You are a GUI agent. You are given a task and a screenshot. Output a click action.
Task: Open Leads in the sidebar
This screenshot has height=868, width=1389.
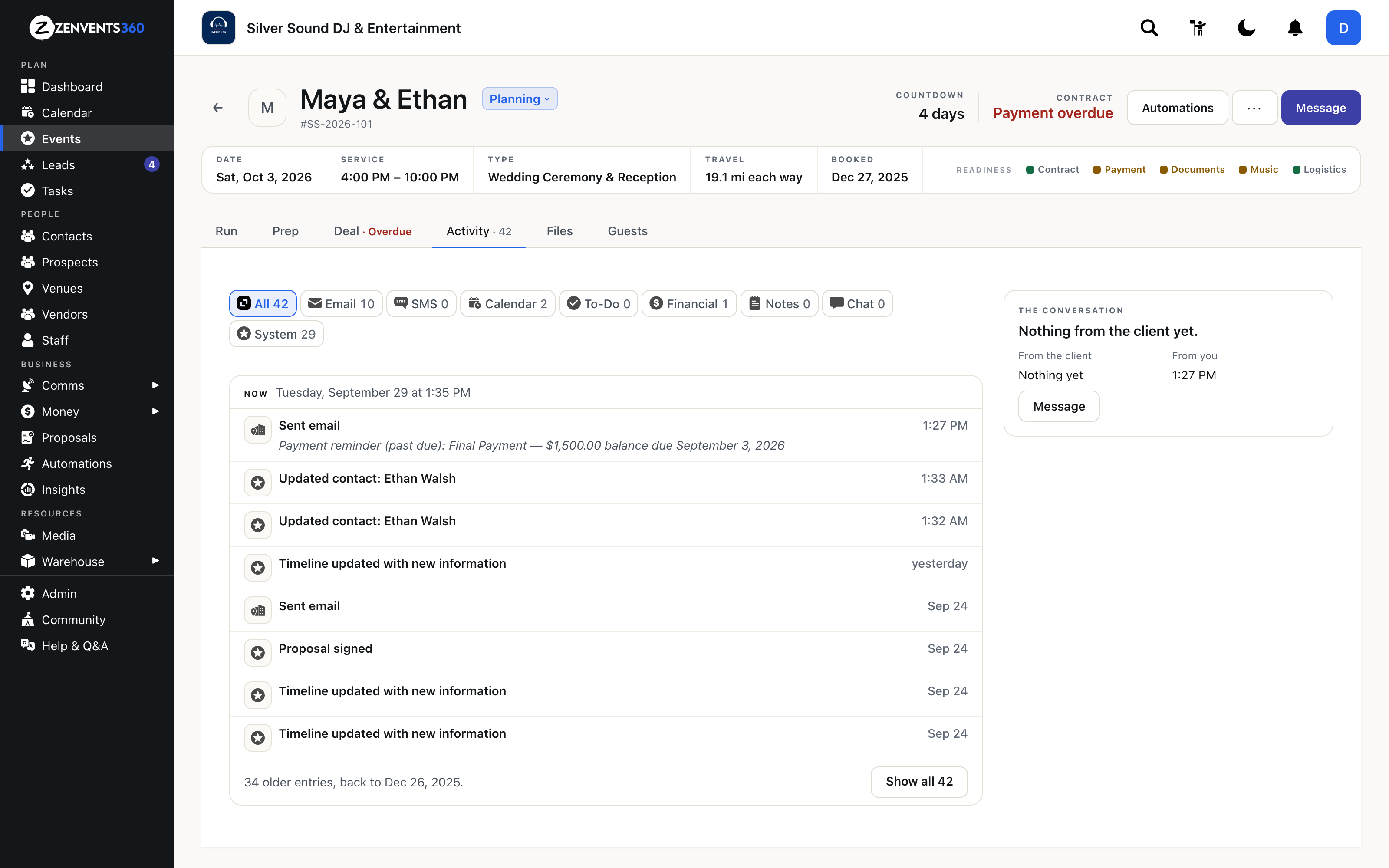[87, 165]
